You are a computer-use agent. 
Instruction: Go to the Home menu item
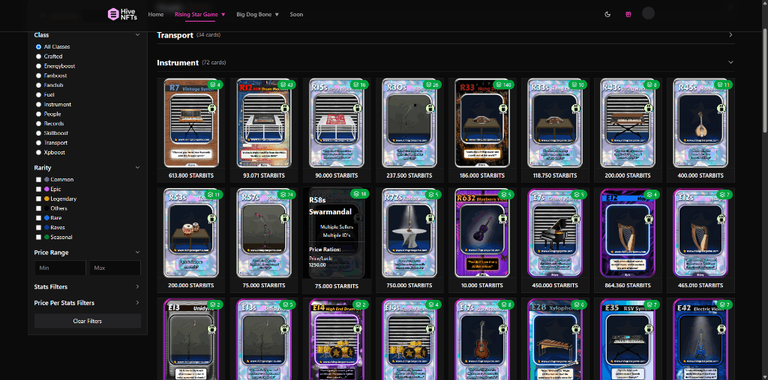pyautogui.click(x=156, y=14)
